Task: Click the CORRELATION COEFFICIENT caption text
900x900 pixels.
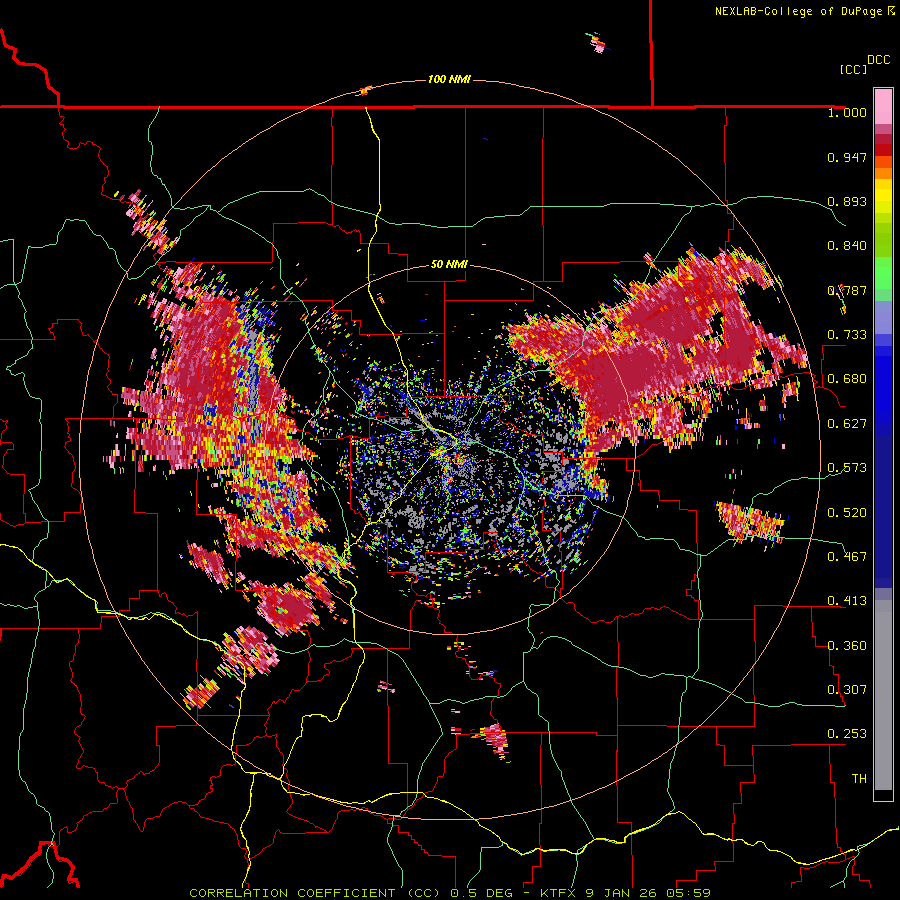Action: pos(292,893)
